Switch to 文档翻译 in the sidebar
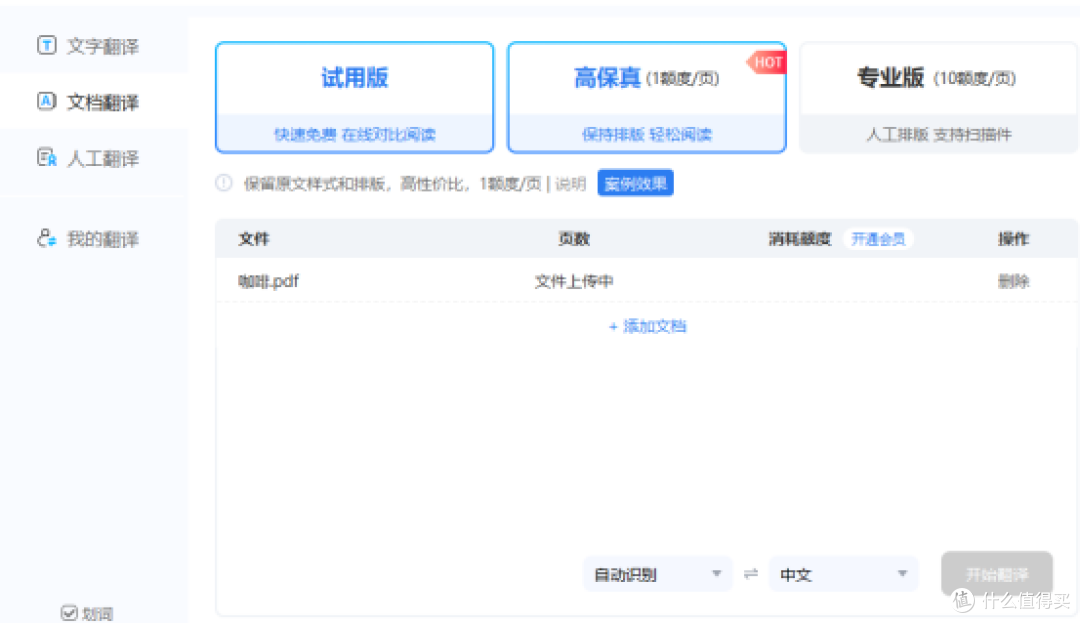1080x623 pixels. tap(94, 102)
